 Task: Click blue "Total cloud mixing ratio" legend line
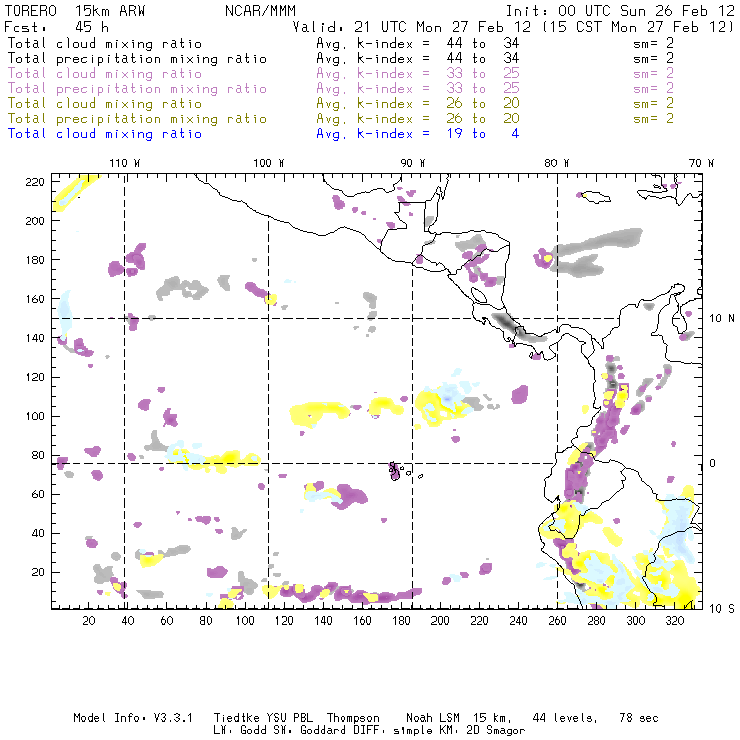[x=105, y=134]
